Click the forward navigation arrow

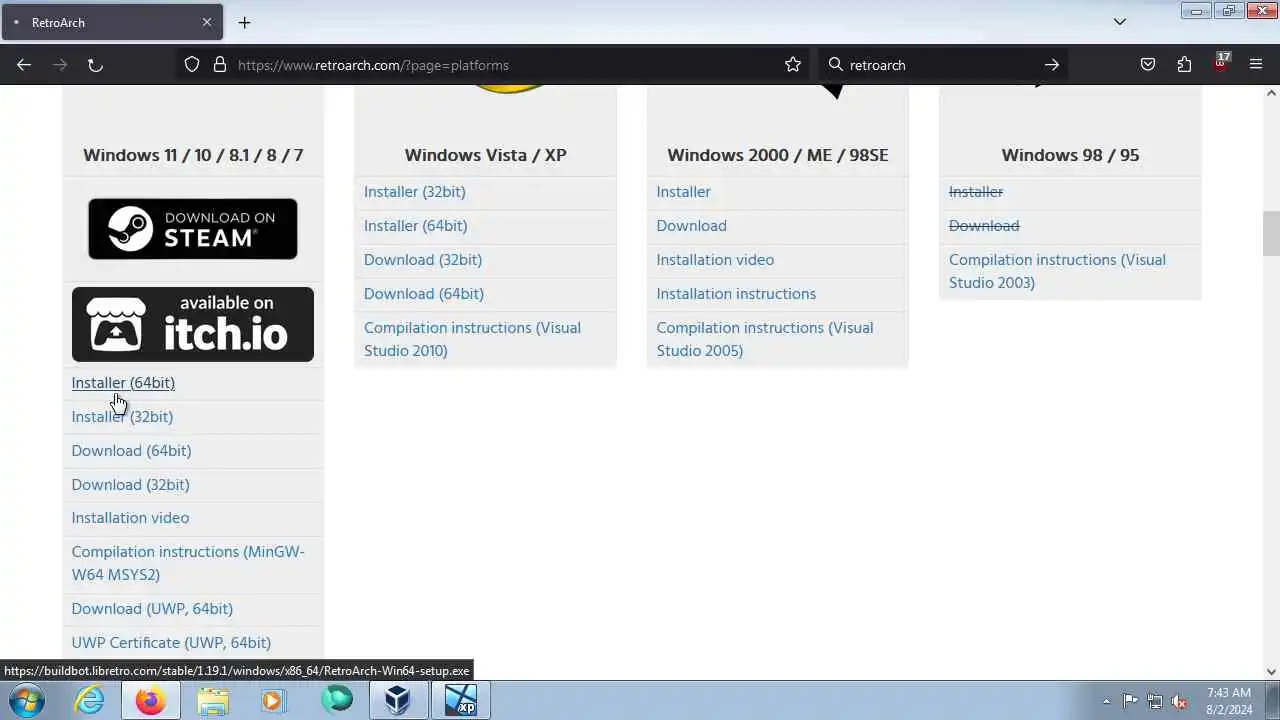[x=60, y=65]
